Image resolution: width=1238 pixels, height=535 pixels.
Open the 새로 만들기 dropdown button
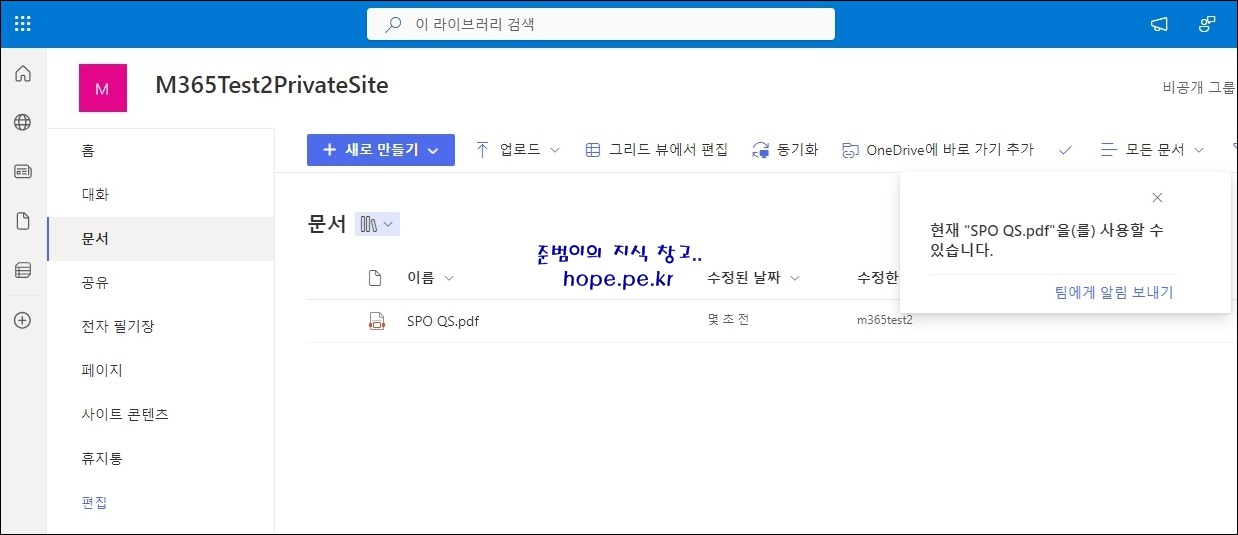coord(381,150)
